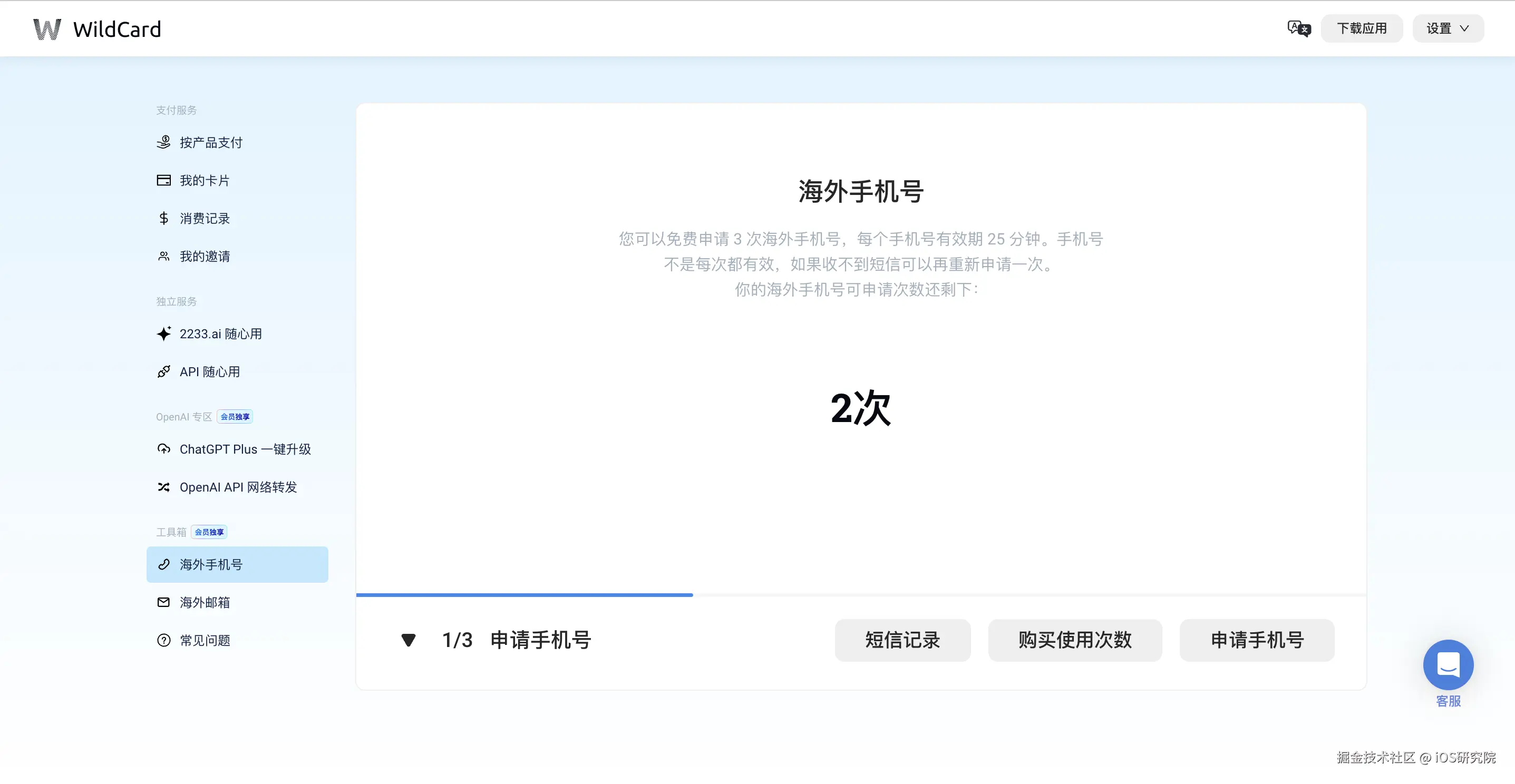Click the 下载应用 button
Image resolution: width=1515 pixels, height=784 pixels.
pos(1362,28)
